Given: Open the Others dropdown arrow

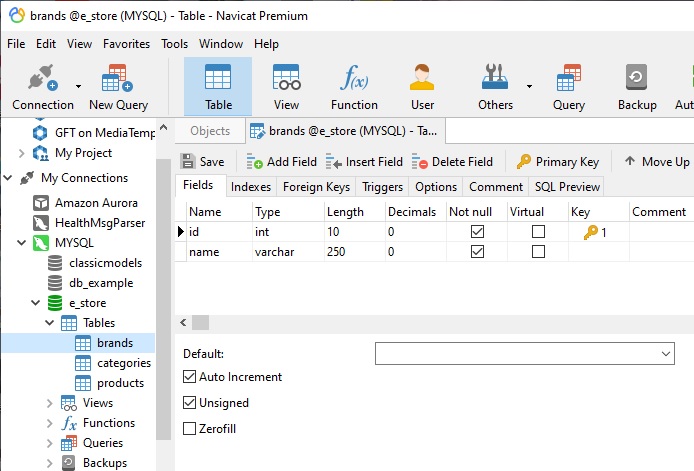Looking at the screenshot, I should coord(529,86).
